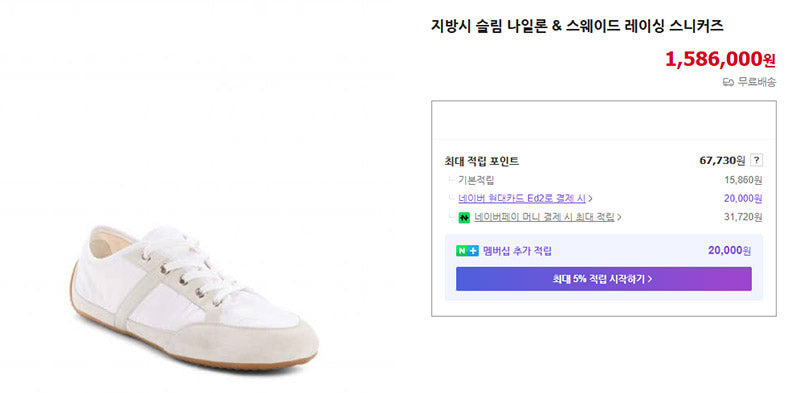Expand chevron after 네이버페이 머니 link
Image resolution: width=800 pixels, height=393 pixels.
pyautogui.click(x=619, y=217)
